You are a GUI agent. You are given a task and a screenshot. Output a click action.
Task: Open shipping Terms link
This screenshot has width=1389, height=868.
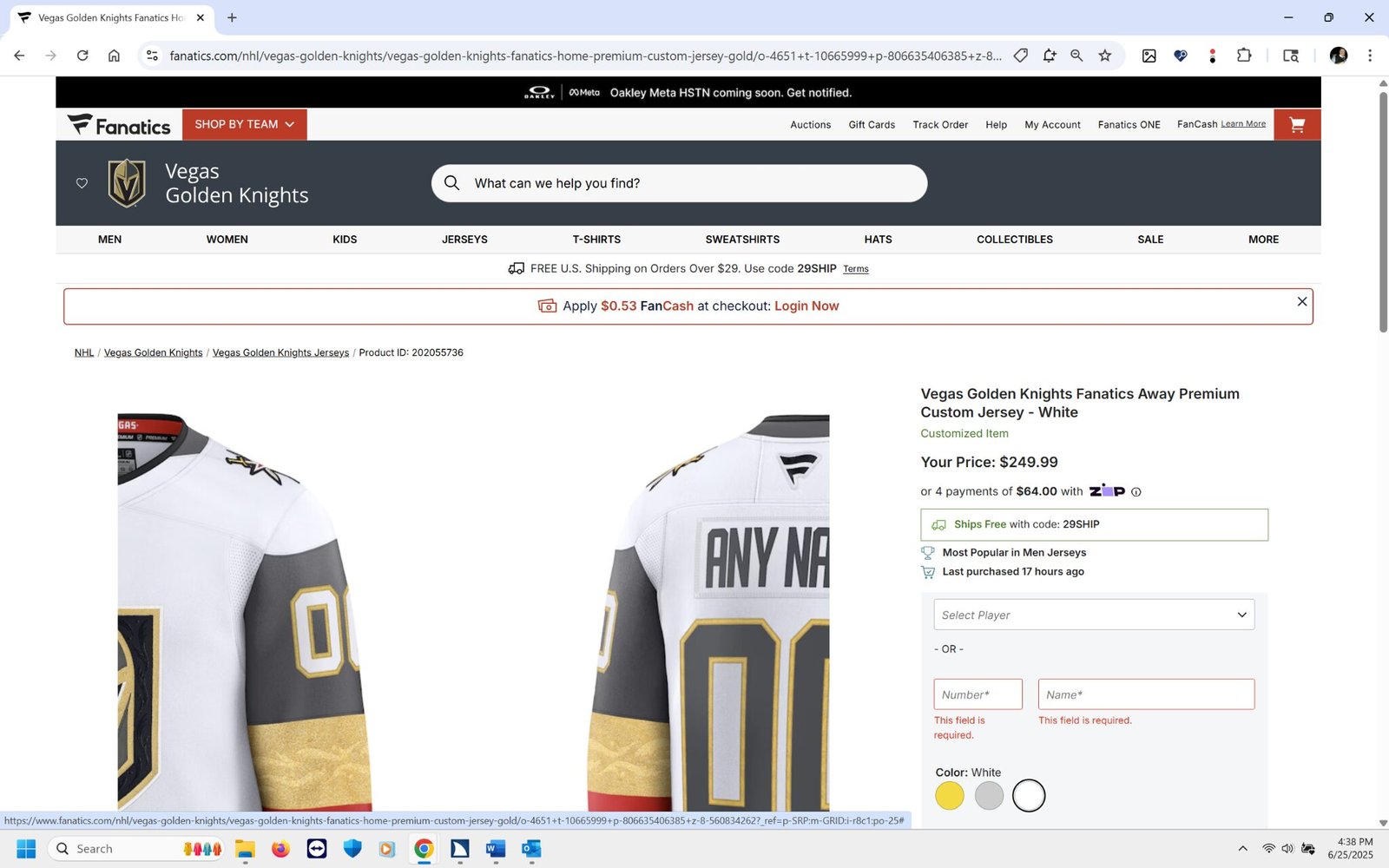tap(856, 269)
